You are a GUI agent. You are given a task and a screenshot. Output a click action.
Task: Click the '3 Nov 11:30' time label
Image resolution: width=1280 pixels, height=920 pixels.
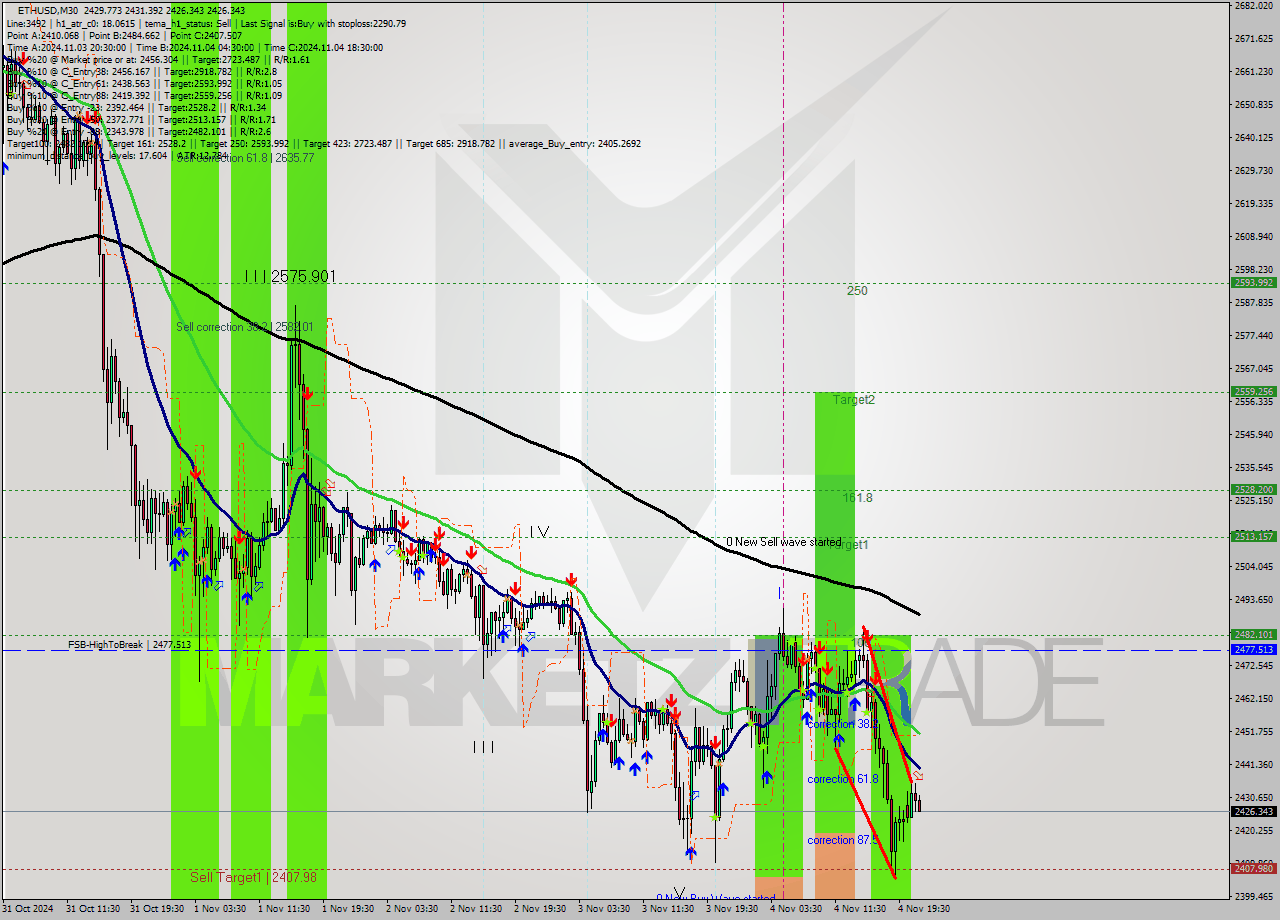[667, 909]
